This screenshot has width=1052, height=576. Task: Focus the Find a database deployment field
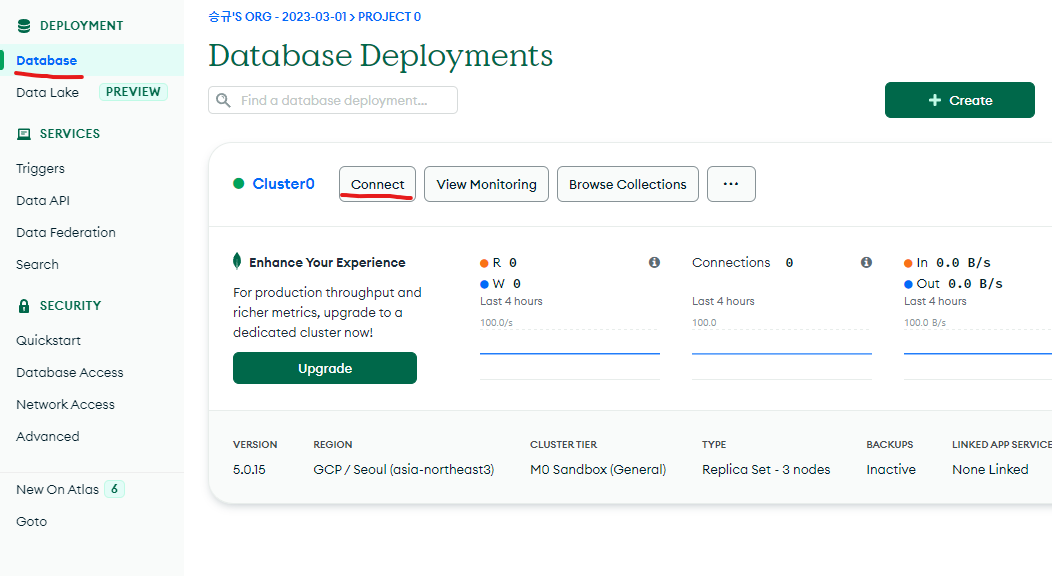click(333, 100)
